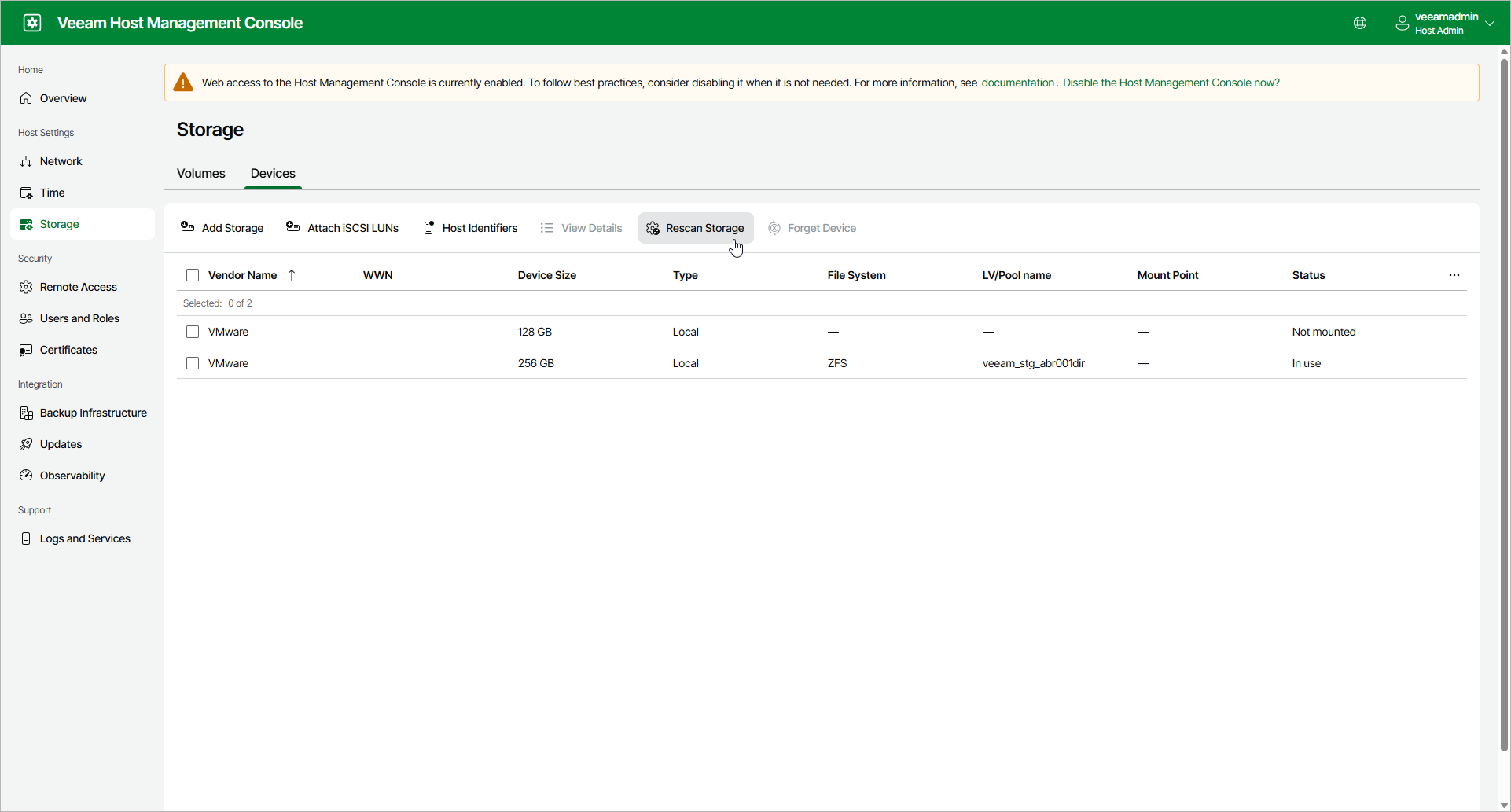Viewport: 1511px width, 812px height.
Task: Open the language globe icon
Action: (1360, 23)
